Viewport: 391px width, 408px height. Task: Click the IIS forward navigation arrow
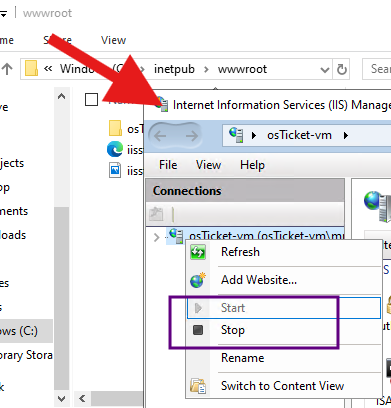[192, 136]
